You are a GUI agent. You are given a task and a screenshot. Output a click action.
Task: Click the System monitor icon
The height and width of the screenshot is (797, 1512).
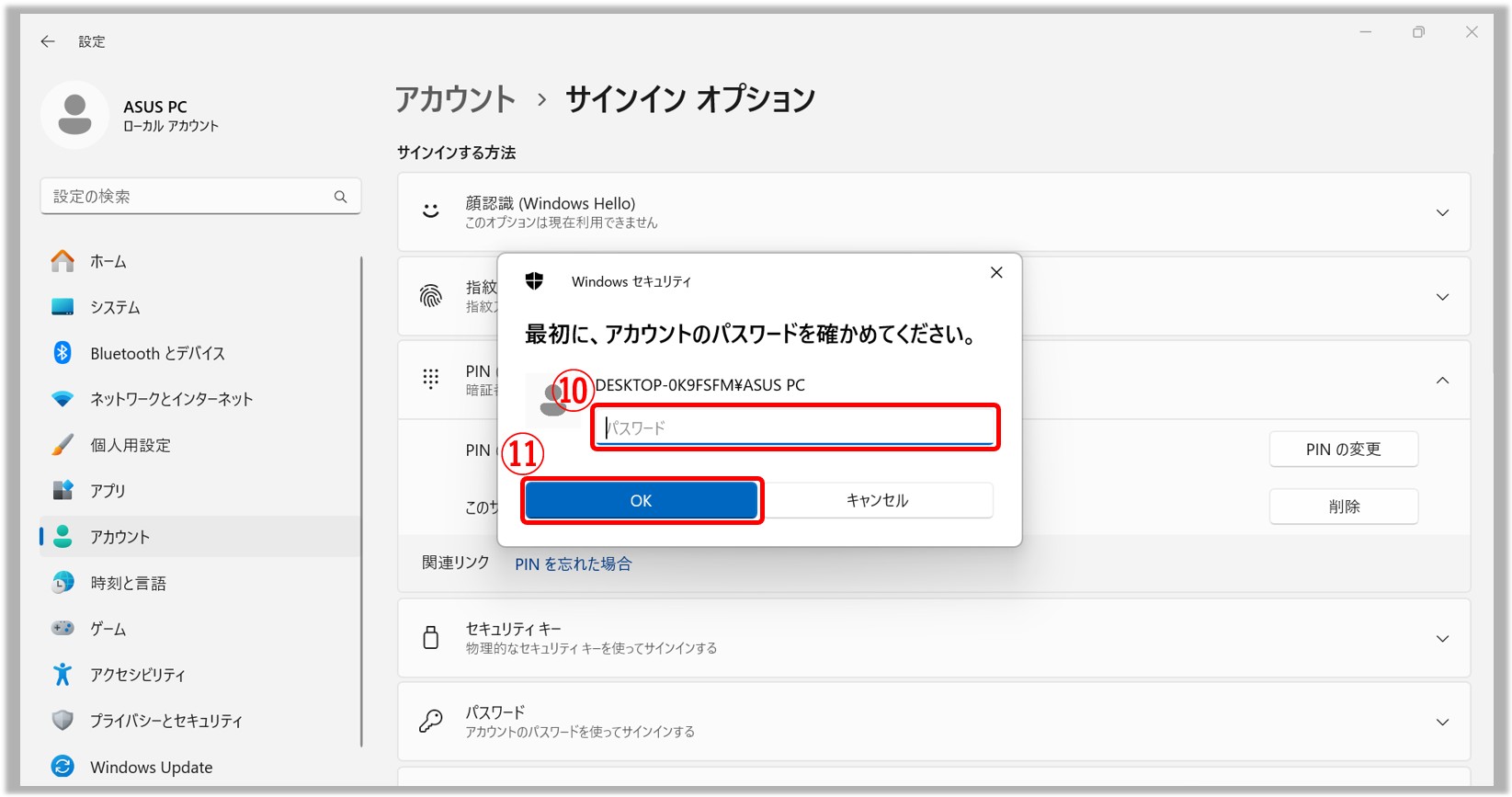click(x=63, y=307)
